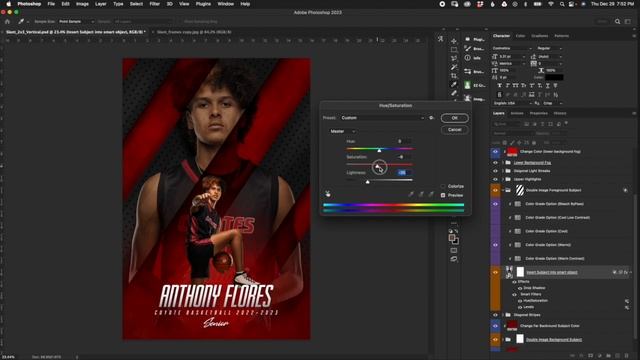640x360 pixels.
Task: Click All Caps in Character panel
Action: (516, 86)
